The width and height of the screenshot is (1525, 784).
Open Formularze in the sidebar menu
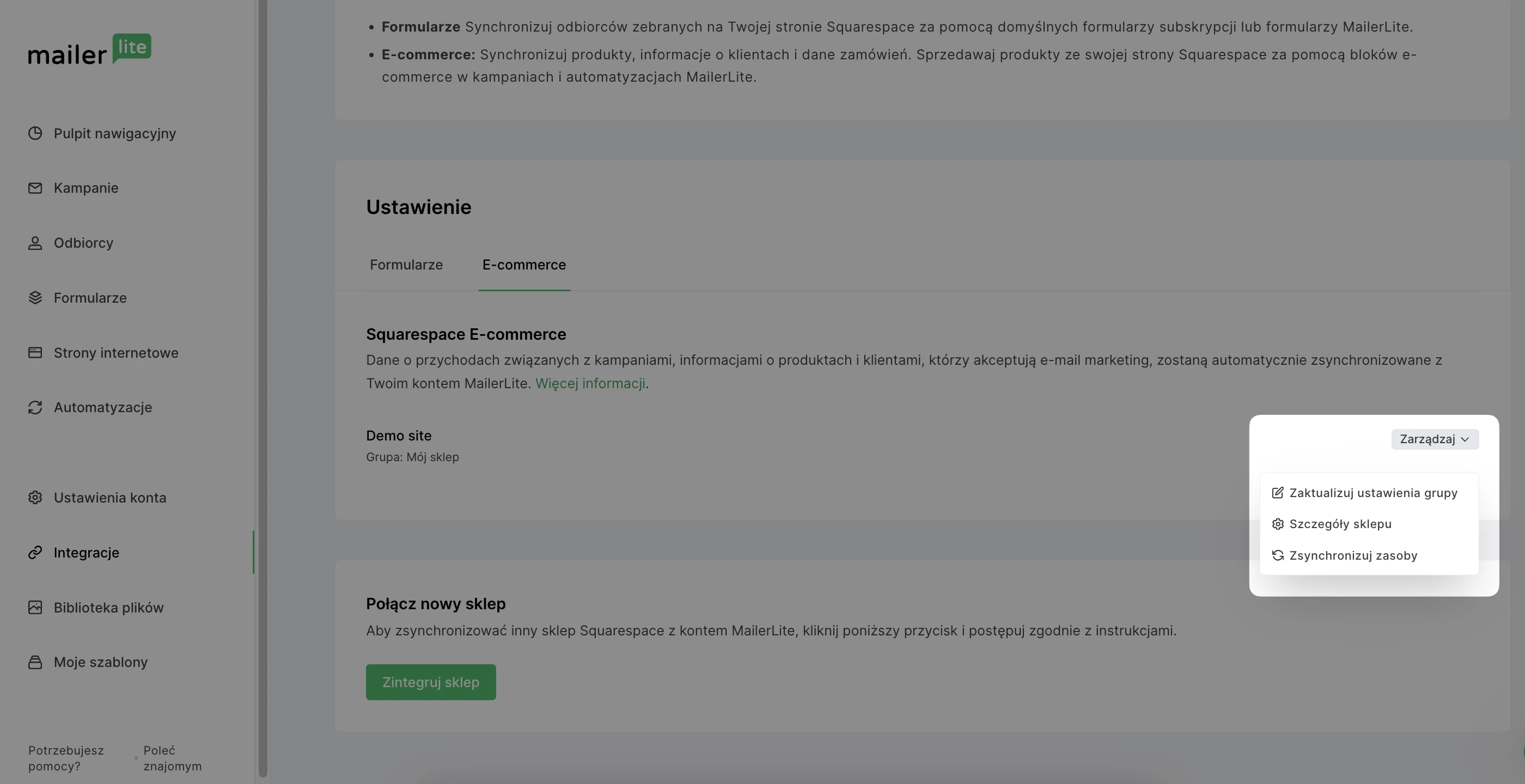[90, 298]
